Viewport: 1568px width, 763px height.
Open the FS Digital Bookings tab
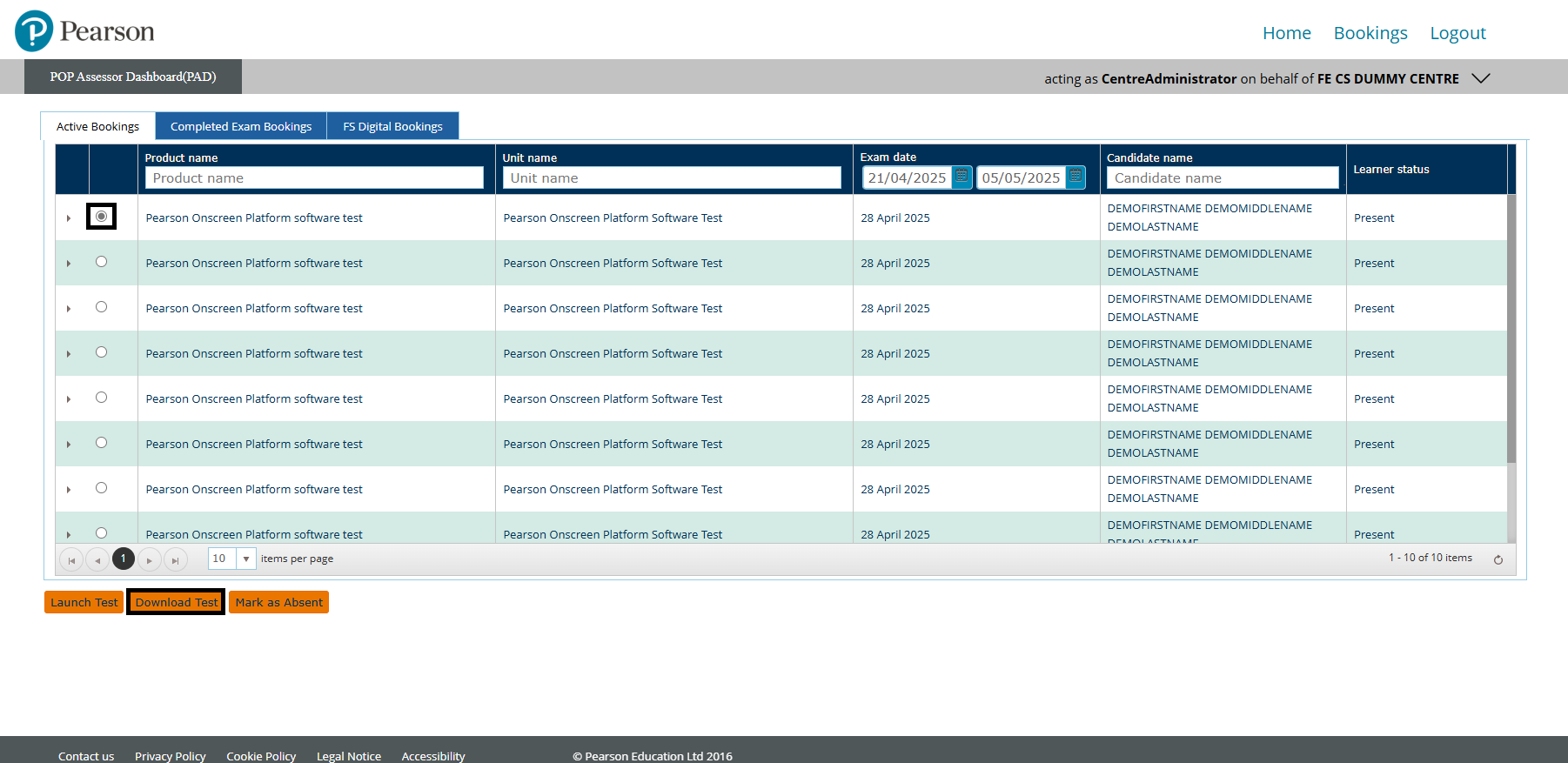tap(392, 126)
